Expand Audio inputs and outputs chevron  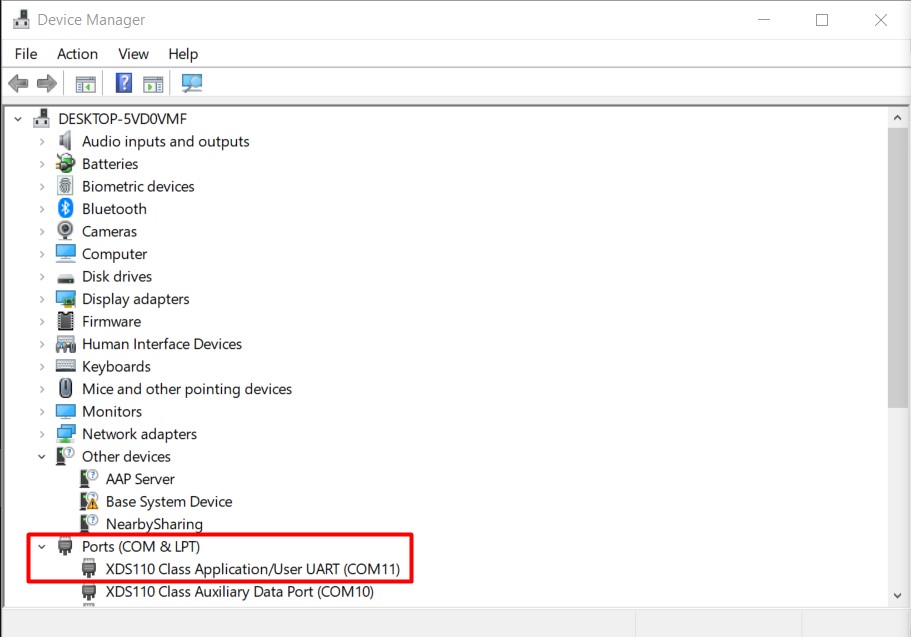pyautogui.click(x=42, y=141)
